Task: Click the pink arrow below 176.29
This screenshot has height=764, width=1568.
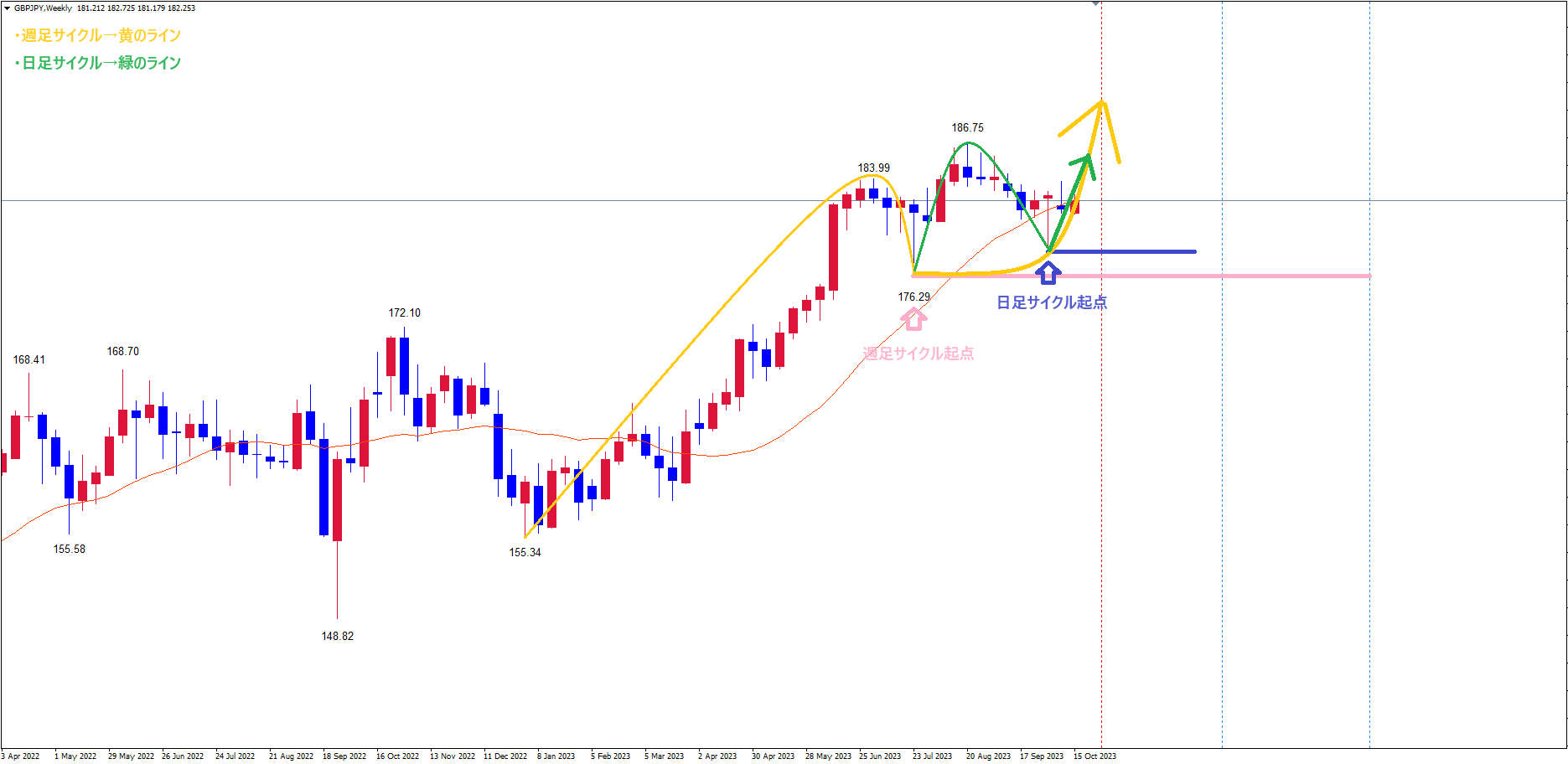Action: [913, 318]
